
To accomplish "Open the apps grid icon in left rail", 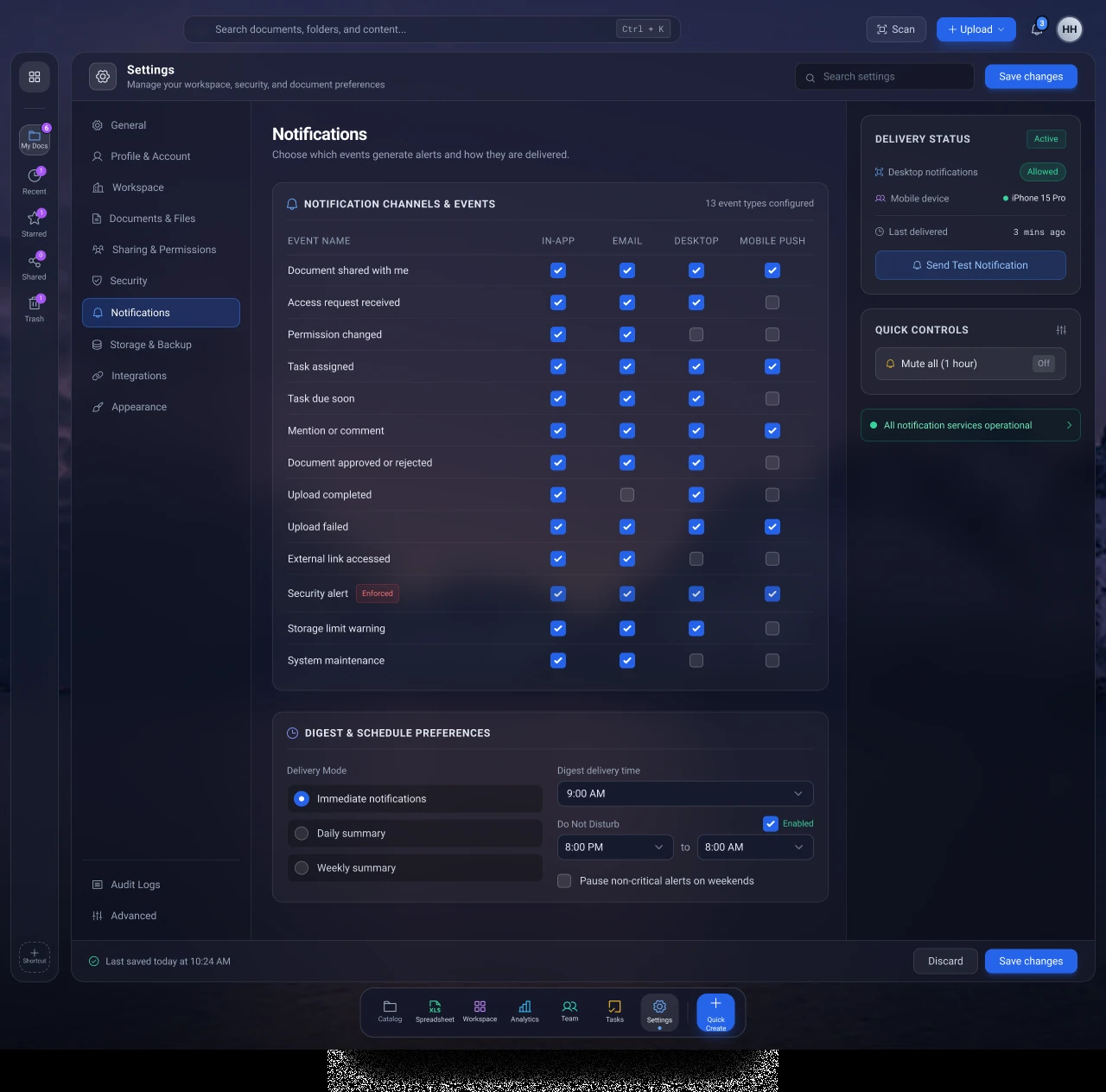I will [35, 77].
